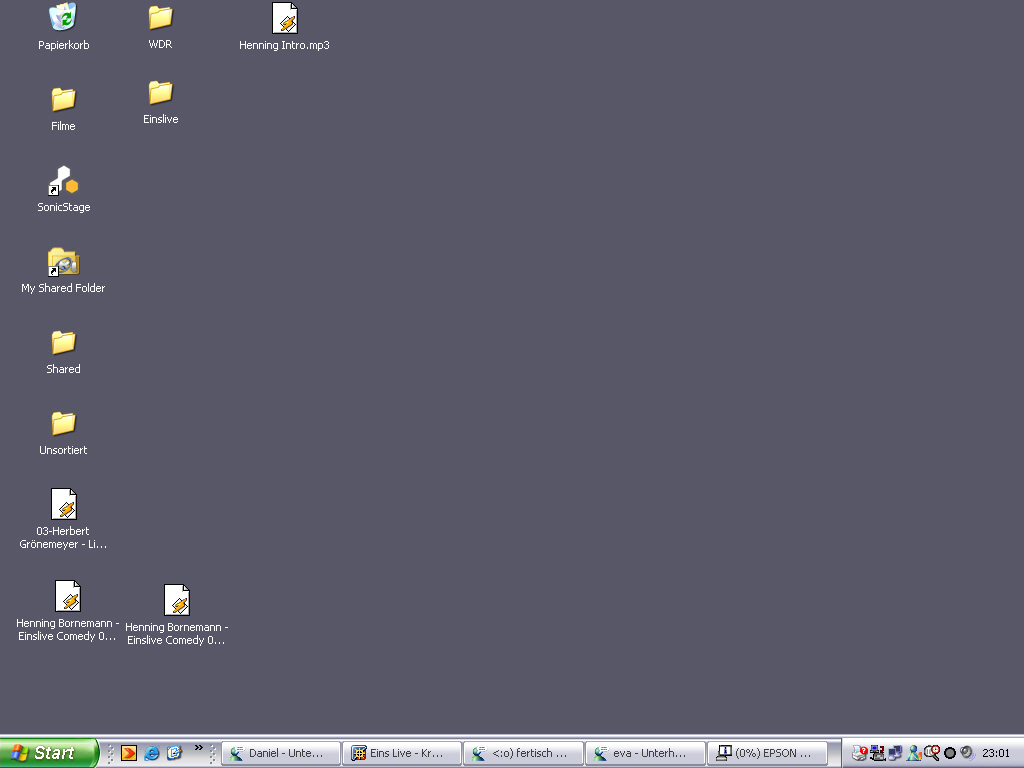The image size is (1024, 768).
Task: Click the orange media player Quick Launch icon
Action: [129, 753]
